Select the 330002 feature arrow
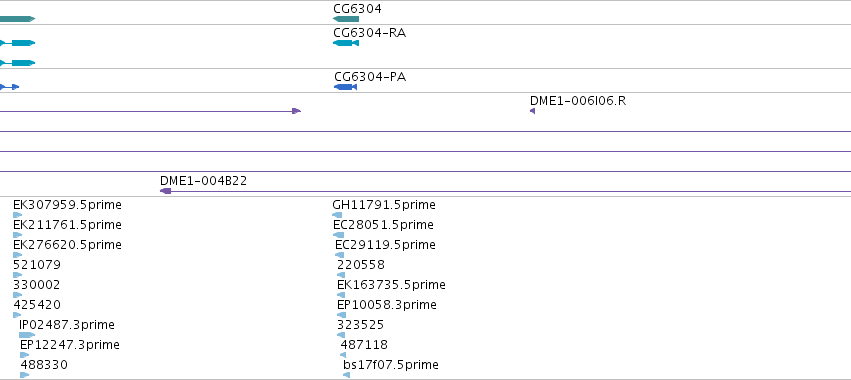Viewport: 851px width, 380px height. click(17, 295)
